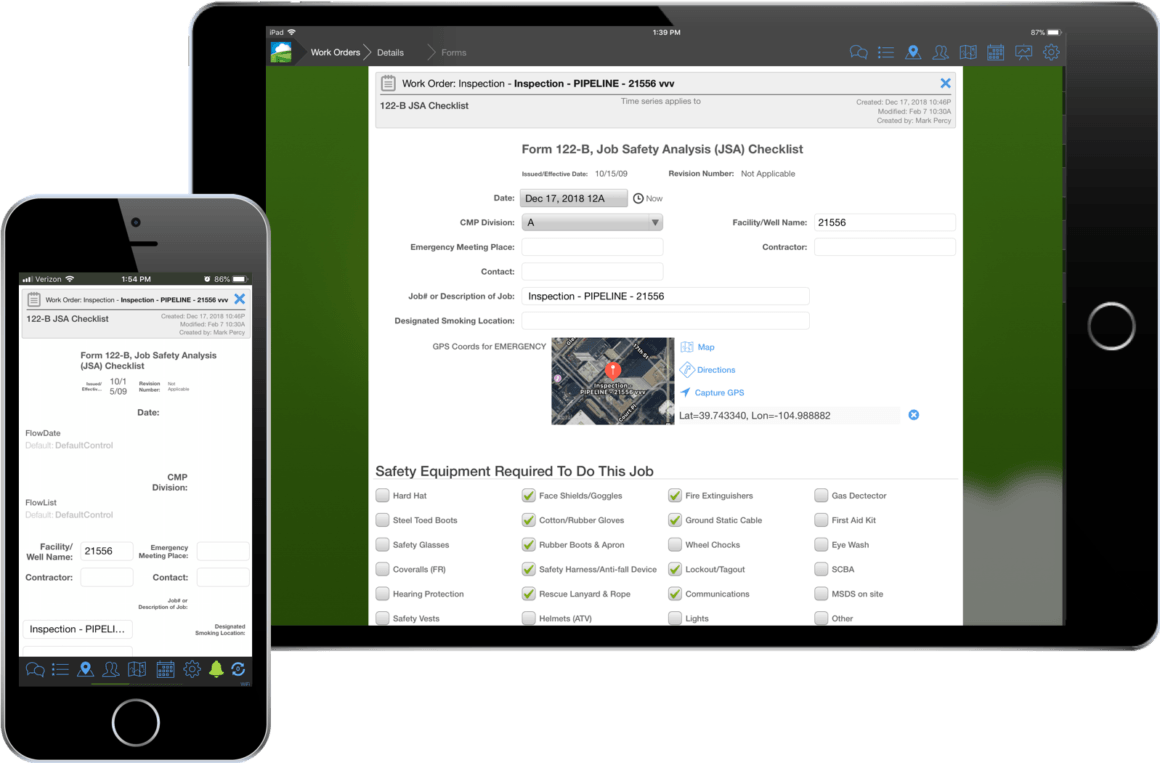Close the work order form on phone

pos(240,299)
